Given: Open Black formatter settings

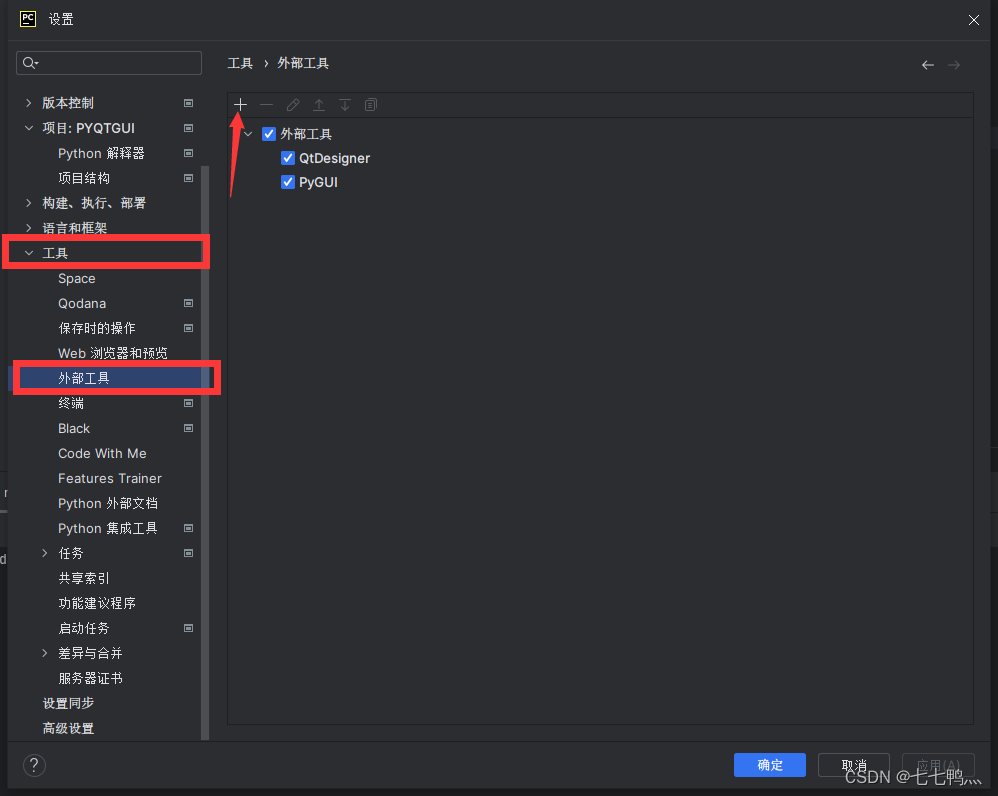Looking at the screenshot, I should point(74,428).
